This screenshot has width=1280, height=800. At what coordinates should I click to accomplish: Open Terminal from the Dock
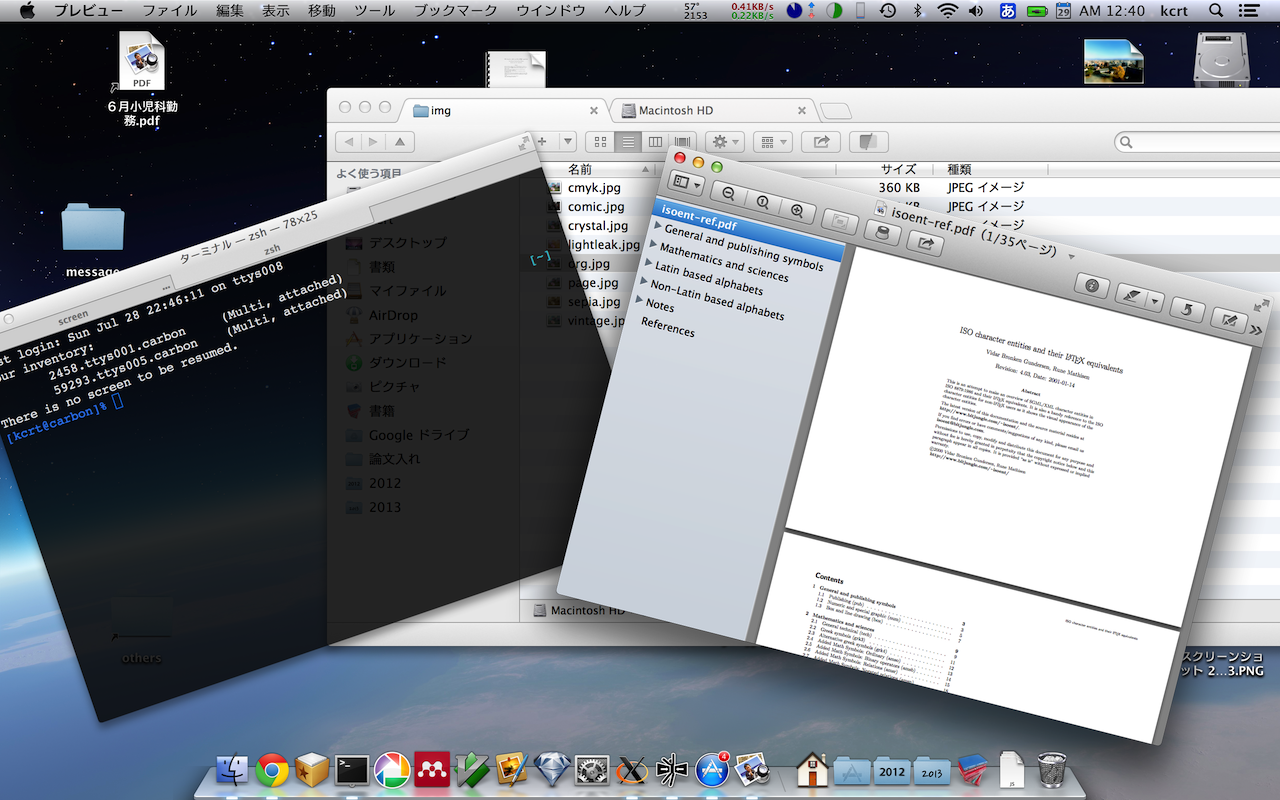pos(352,769)
